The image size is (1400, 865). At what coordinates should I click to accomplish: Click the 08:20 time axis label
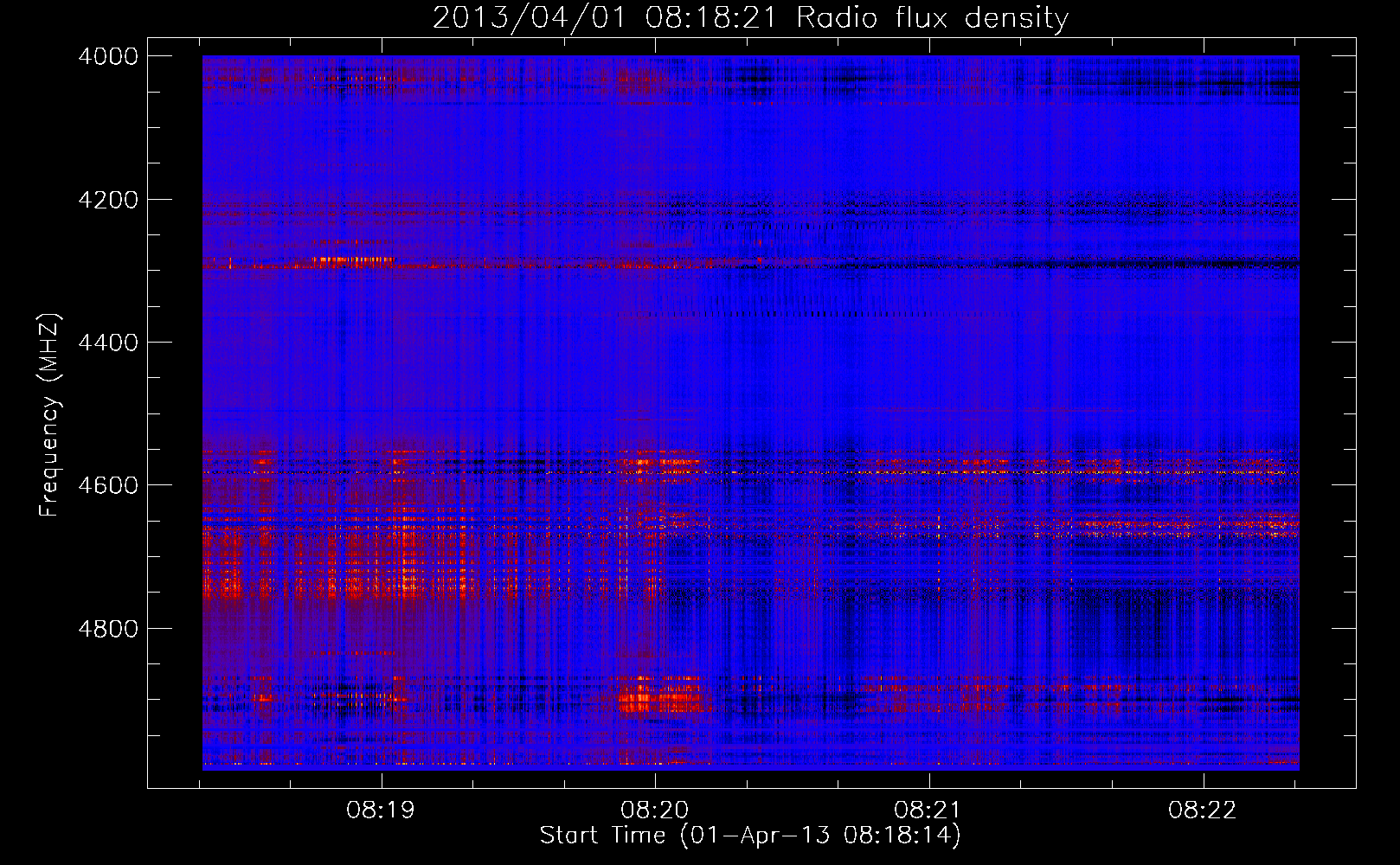[654, 811]
